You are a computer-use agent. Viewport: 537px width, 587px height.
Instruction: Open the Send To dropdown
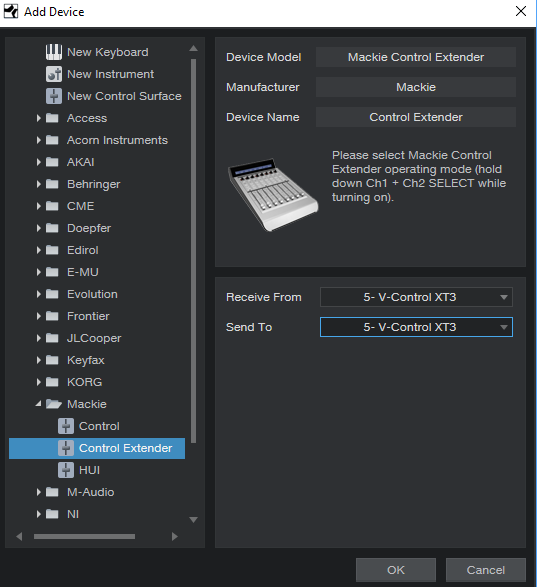(x=416, y=327)
